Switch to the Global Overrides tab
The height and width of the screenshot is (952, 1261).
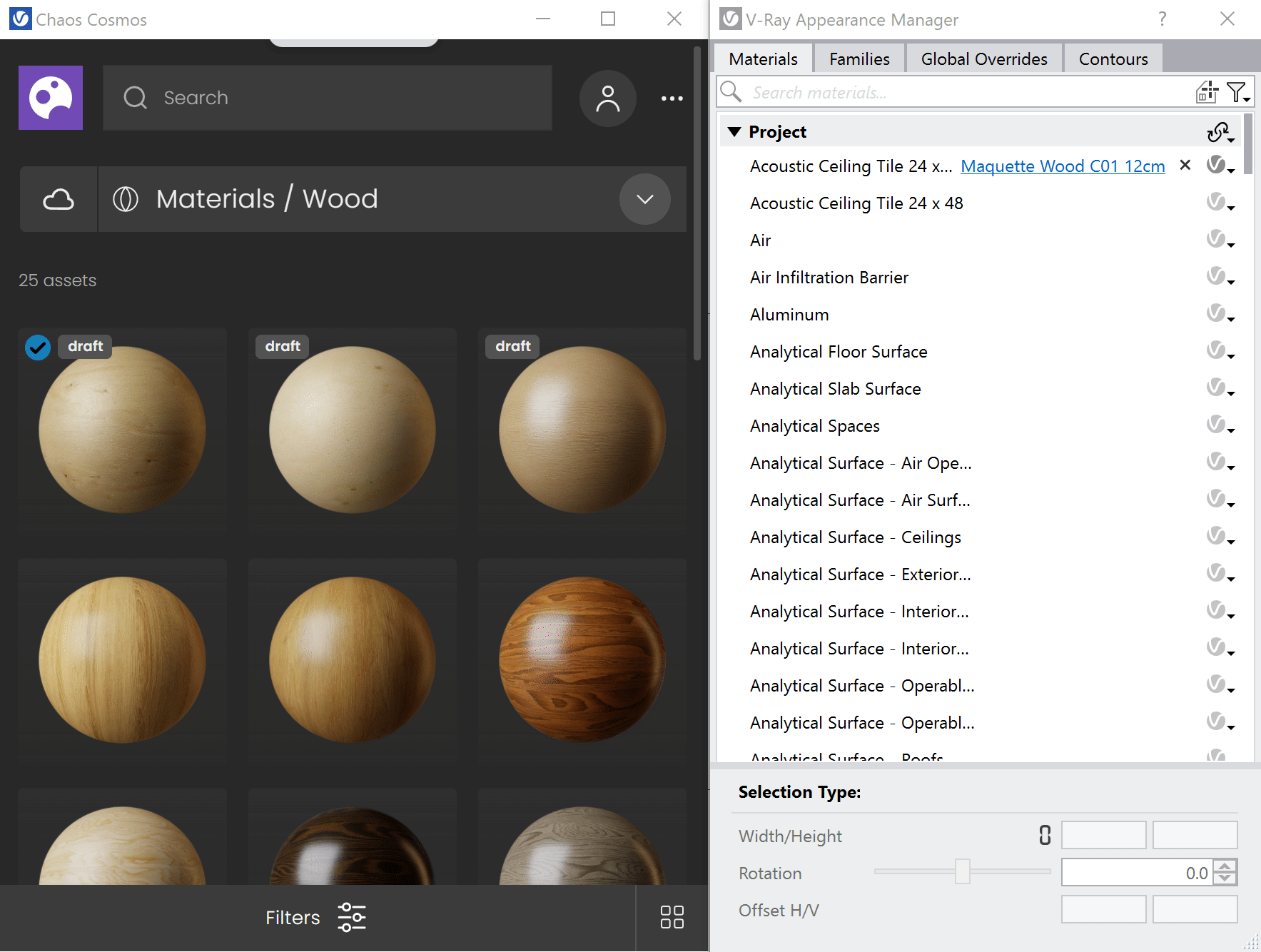click(x=984, y=59)
